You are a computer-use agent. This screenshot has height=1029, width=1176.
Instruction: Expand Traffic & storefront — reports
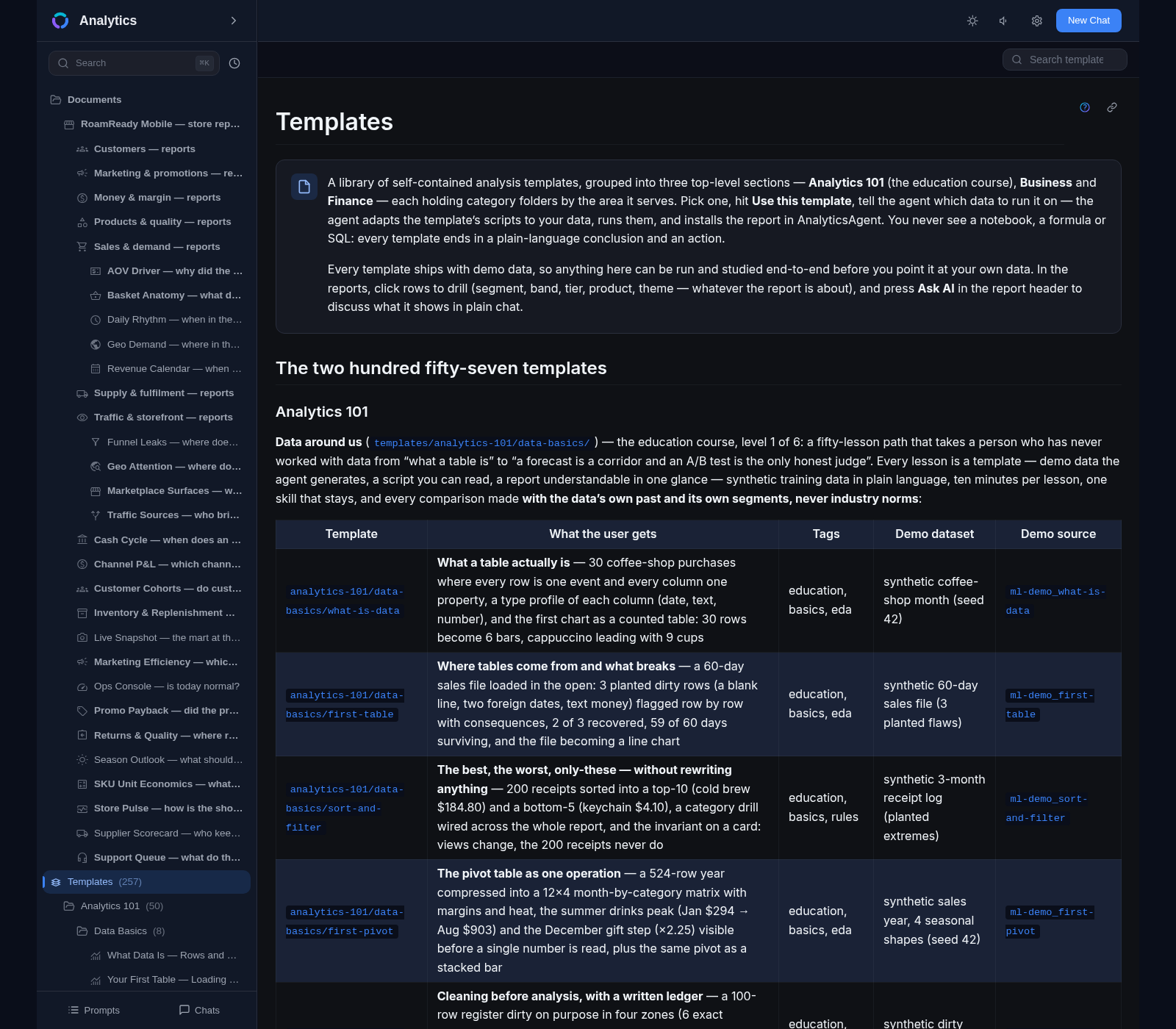tap(160, 417)
